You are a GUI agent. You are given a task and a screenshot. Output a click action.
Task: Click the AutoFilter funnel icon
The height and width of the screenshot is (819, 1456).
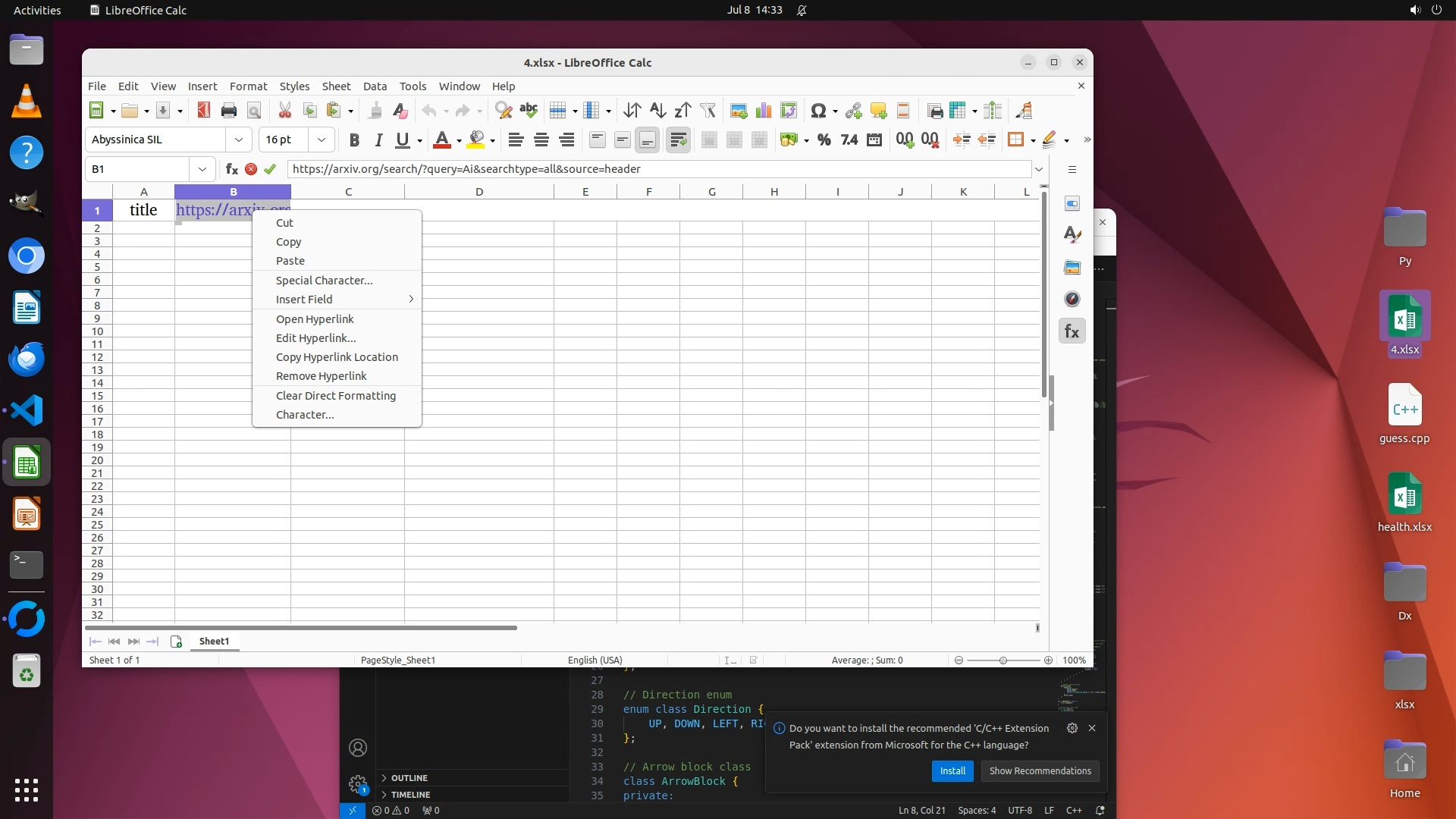click(x=708, y=111)
